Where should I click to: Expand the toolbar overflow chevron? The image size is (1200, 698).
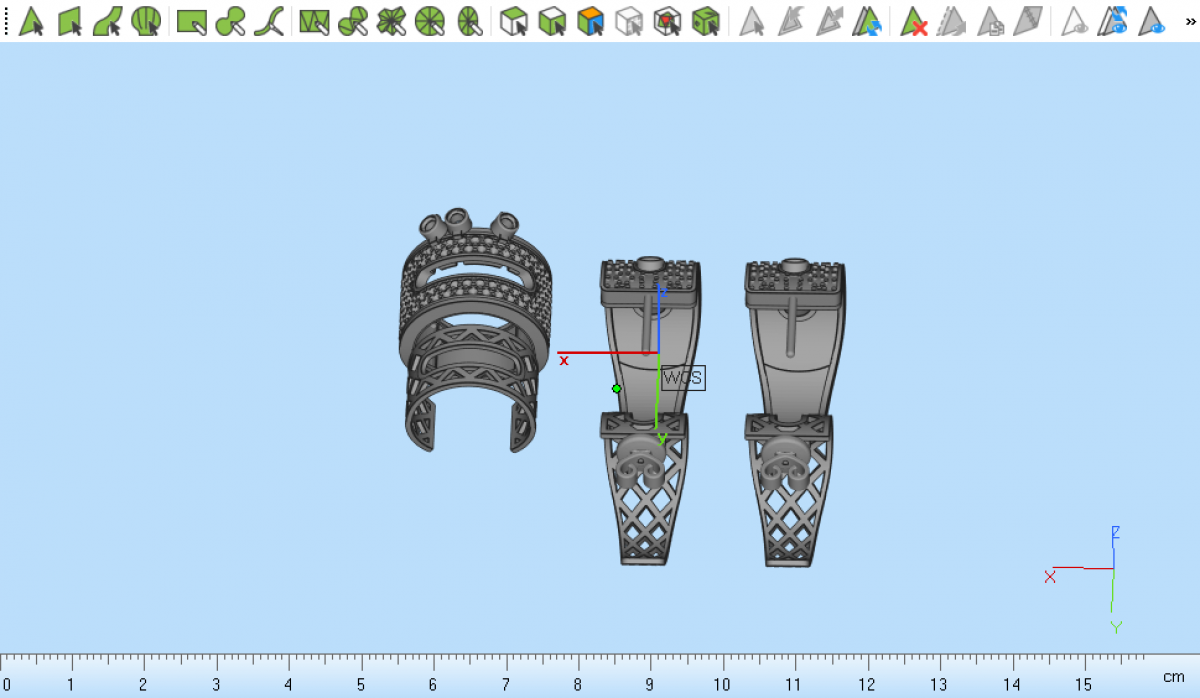(1187, 21)
